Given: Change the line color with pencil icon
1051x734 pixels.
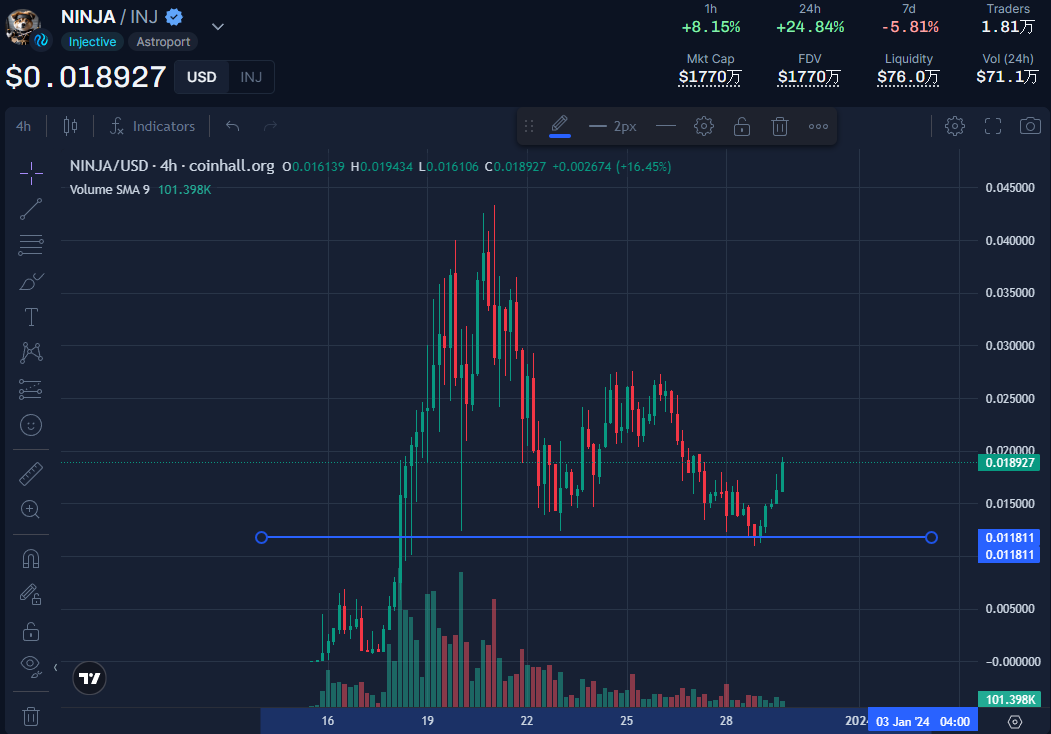Looking at the screenshot, I should click(560, 126).
